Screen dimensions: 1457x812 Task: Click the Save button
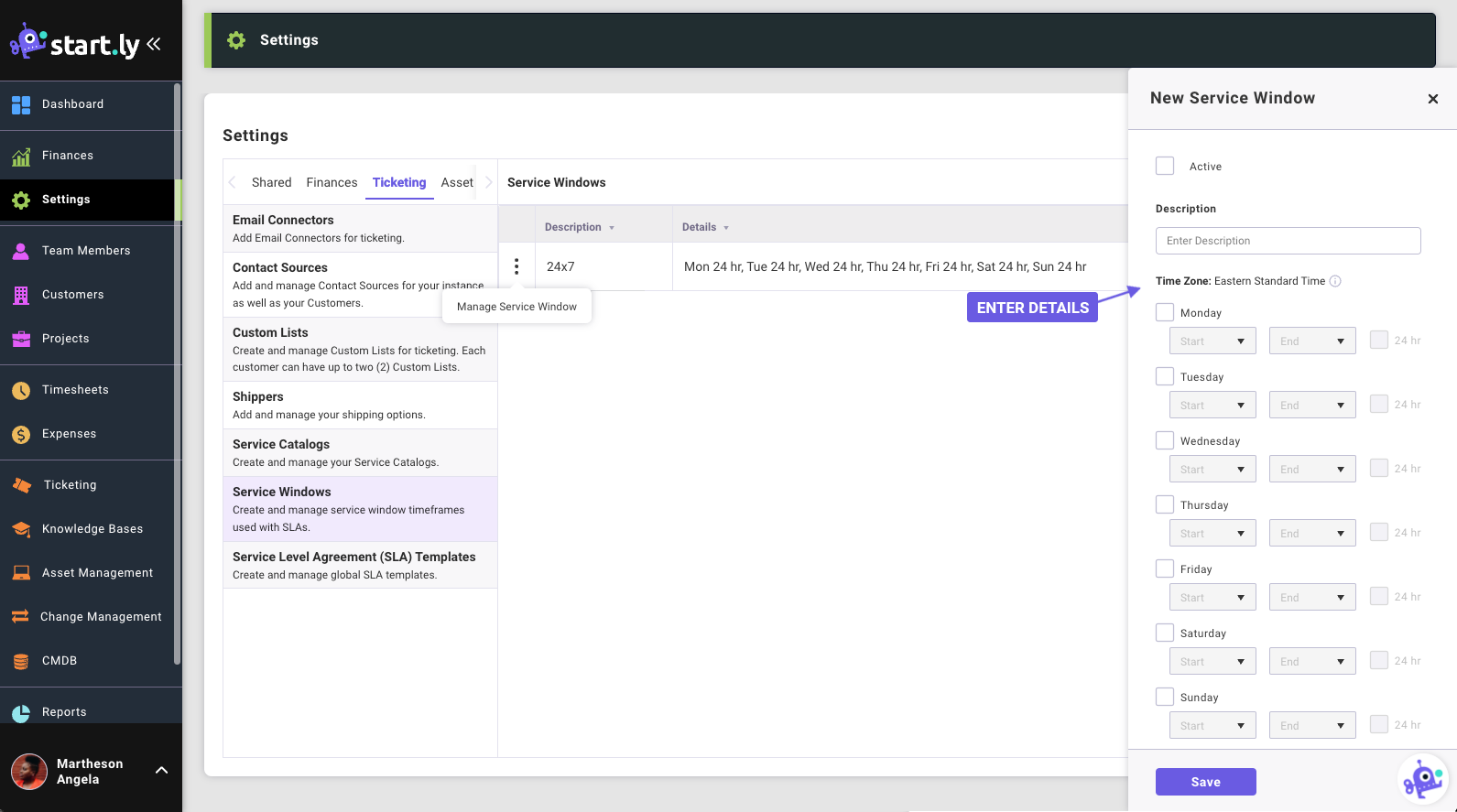pyautogui.click(x=1205, y=782)
